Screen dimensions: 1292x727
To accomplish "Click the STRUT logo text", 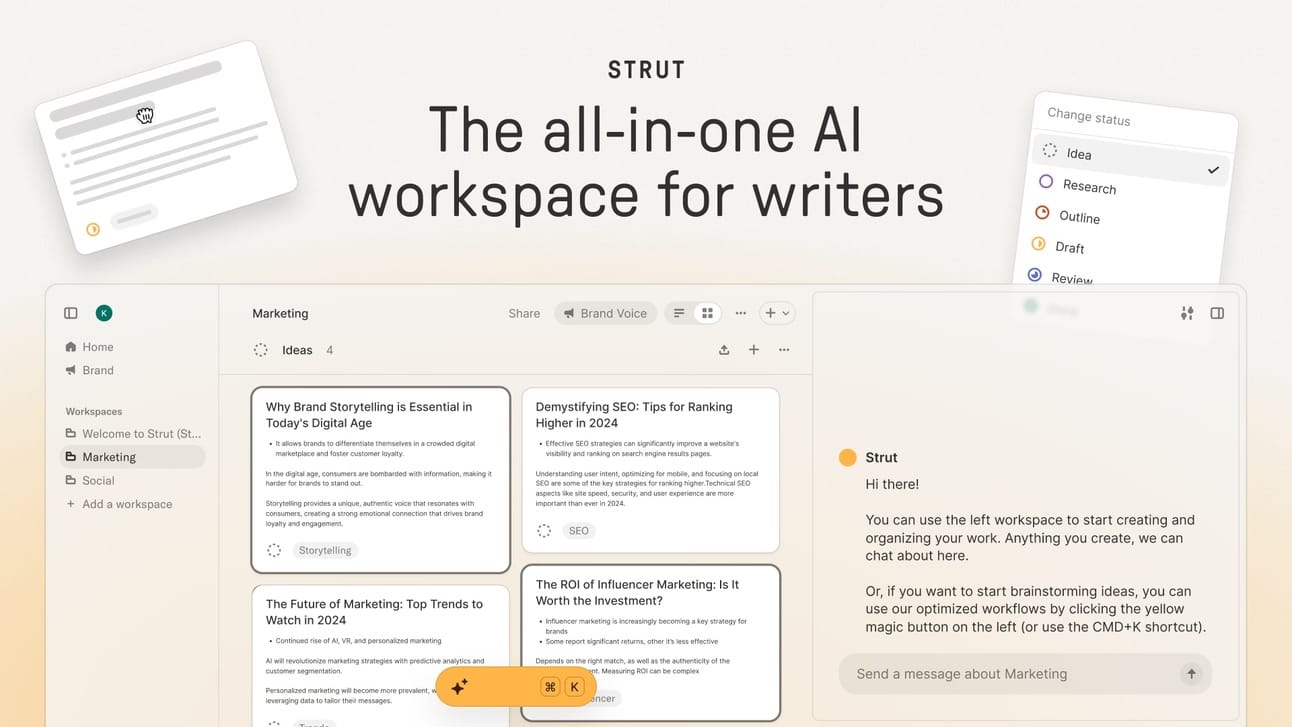I will [x=646, y=70].
